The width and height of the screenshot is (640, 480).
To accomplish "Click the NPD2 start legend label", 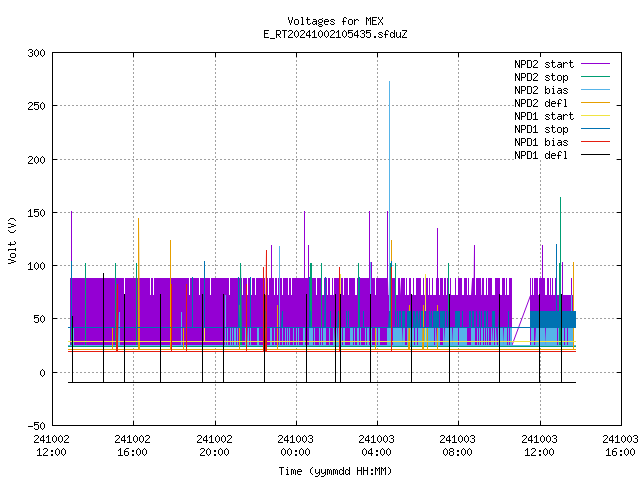I will [544, 64].
